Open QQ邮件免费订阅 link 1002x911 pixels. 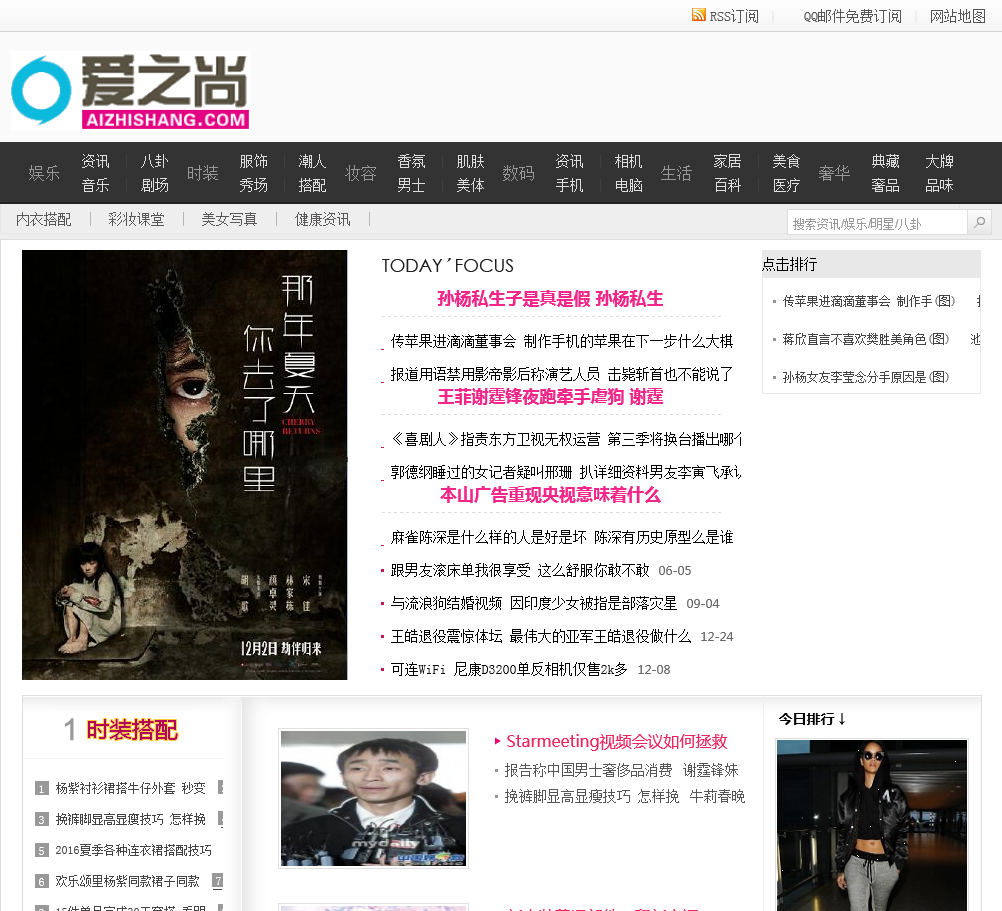[852, 16]
